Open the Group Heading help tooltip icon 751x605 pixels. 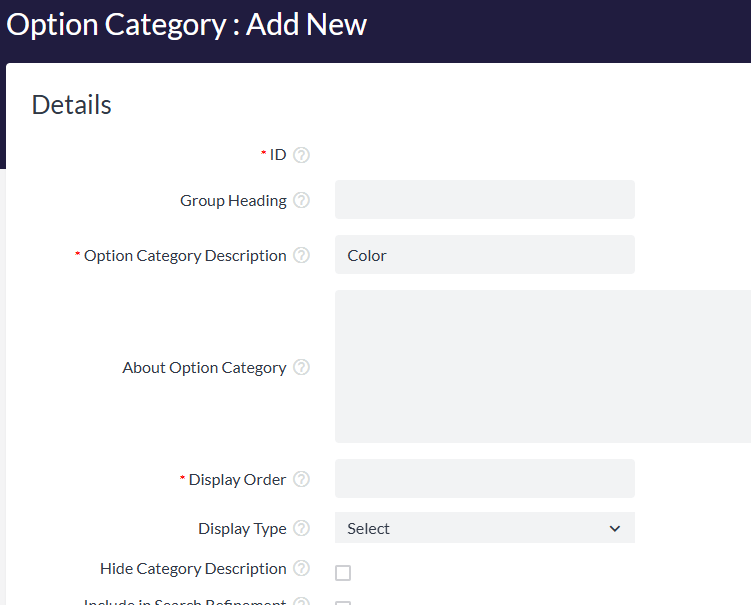pos(301,201)
